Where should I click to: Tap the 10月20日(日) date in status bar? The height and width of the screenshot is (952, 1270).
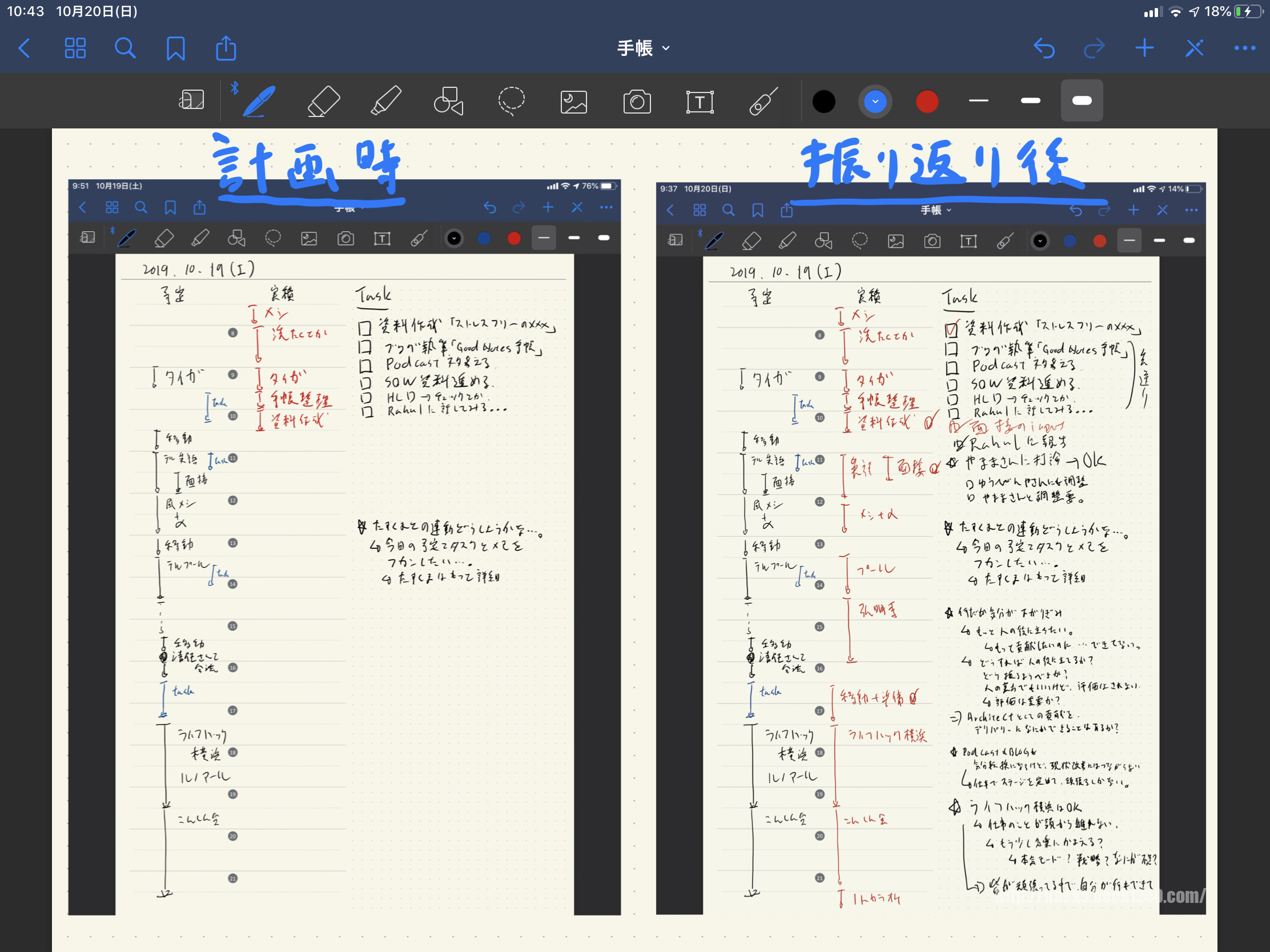click(x=97, y=11)
